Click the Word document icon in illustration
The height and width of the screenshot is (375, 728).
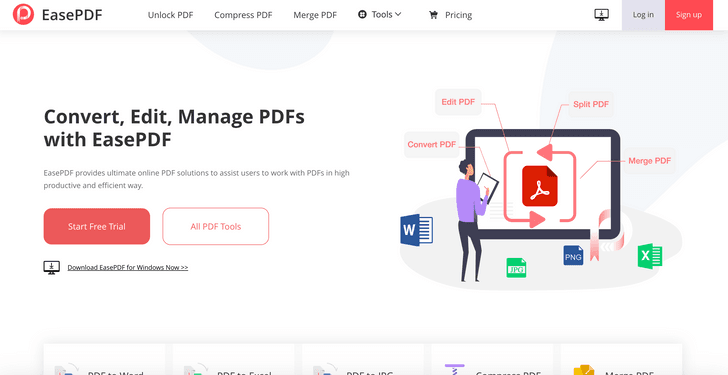[x=416, y=230]
